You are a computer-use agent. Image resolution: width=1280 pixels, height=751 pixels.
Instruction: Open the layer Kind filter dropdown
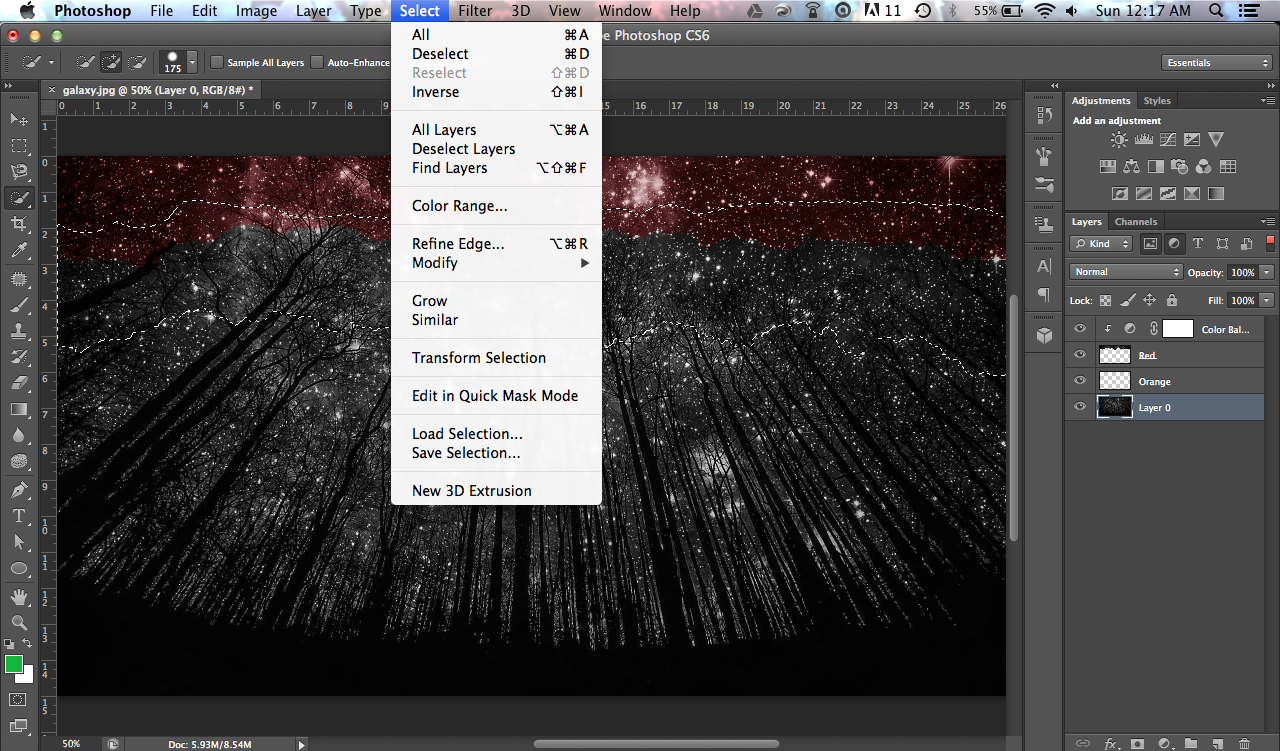[x=1101, y=243]
